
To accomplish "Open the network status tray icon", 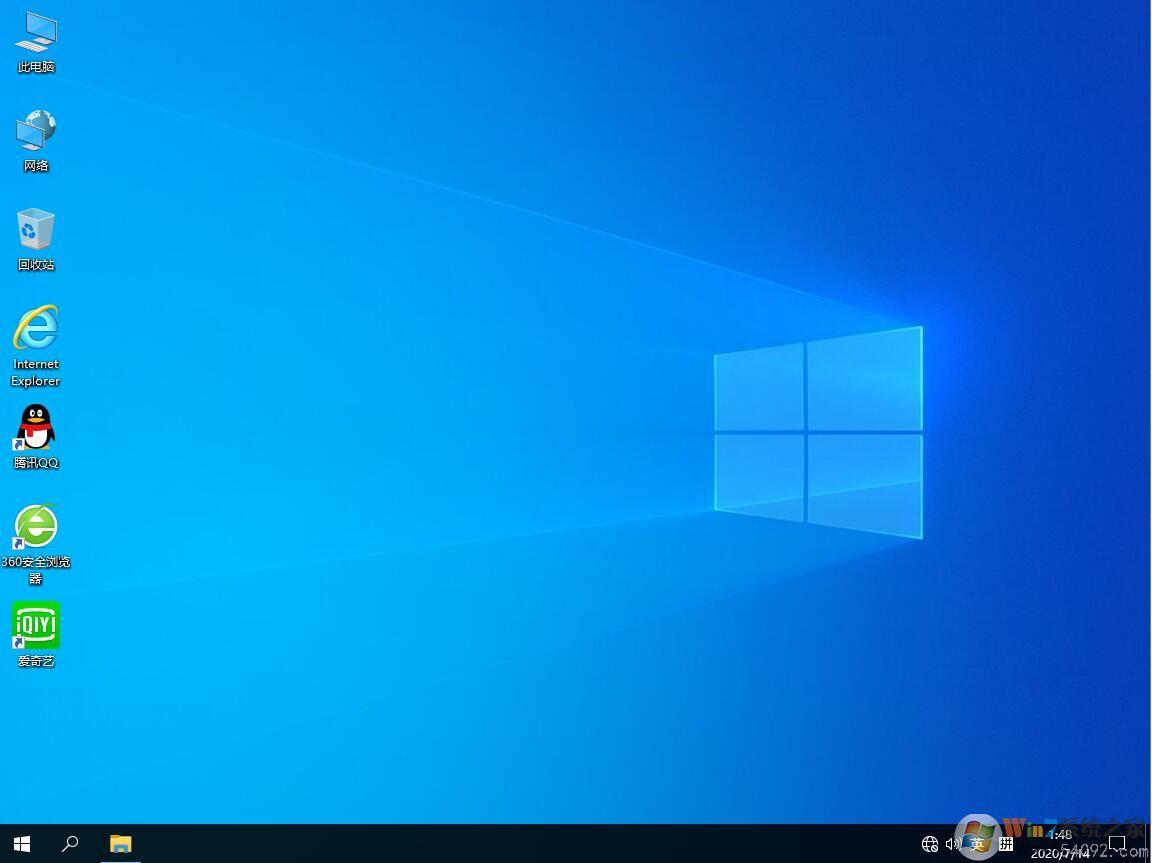I will pos(930,844).
